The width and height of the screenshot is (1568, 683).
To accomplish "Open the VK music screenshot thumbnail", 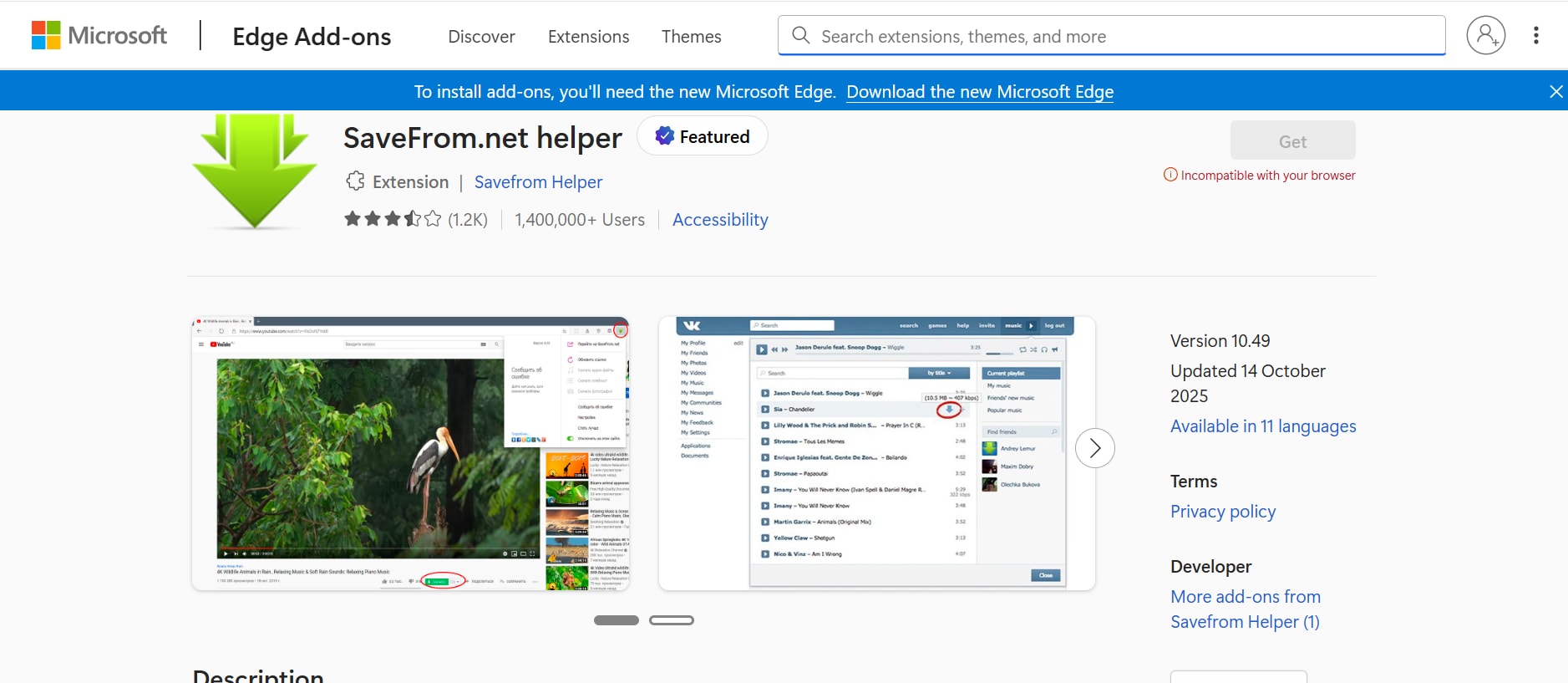I will tap(877, 454).
